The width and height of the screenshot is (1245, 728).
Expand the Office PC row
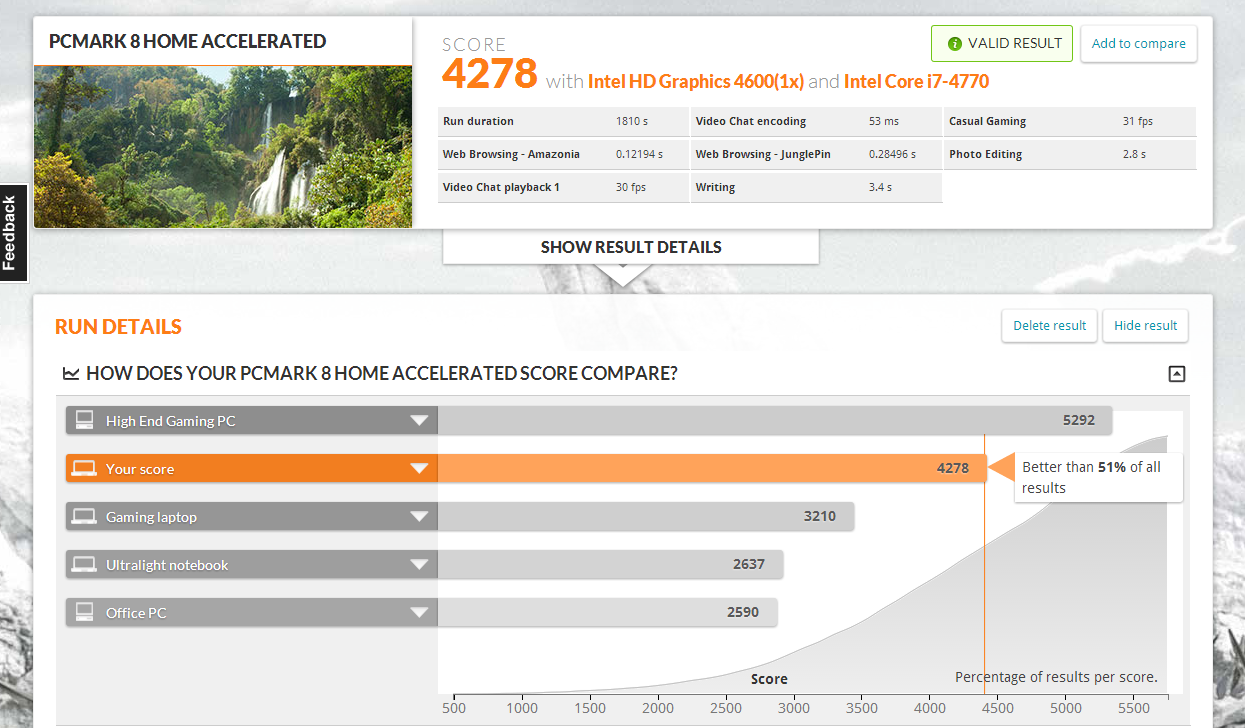(x=420, y=613)
